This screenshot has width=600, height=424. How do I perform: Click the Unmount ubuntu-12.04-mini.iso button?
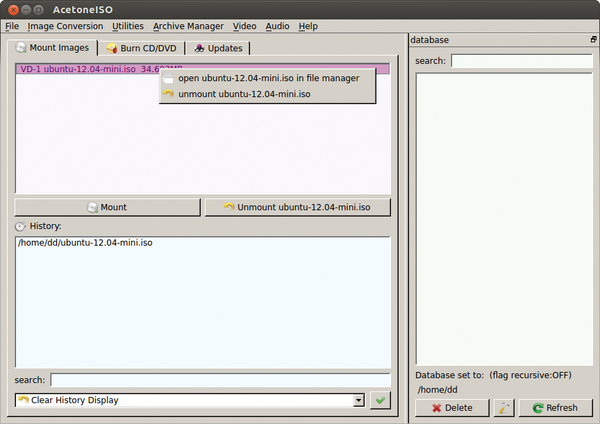(x=297, y=207)
